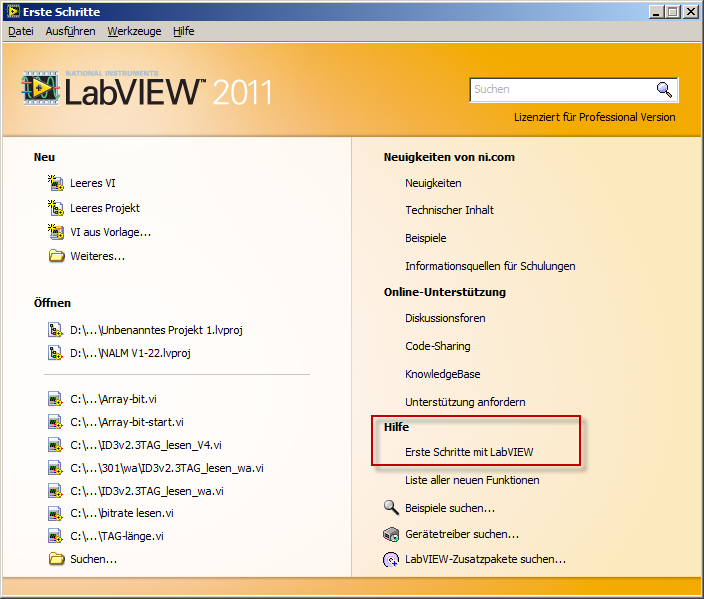Click the Gerätetreiber suchen icon

tap(391, 534)
